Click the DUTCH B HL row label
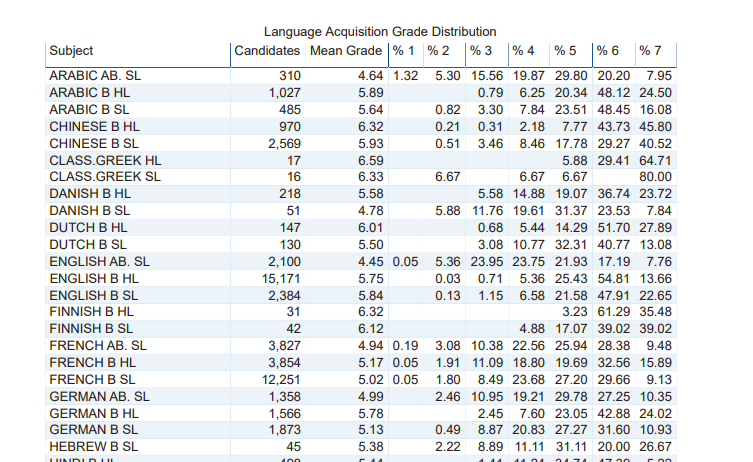753x462 pixels. point(88,228)
